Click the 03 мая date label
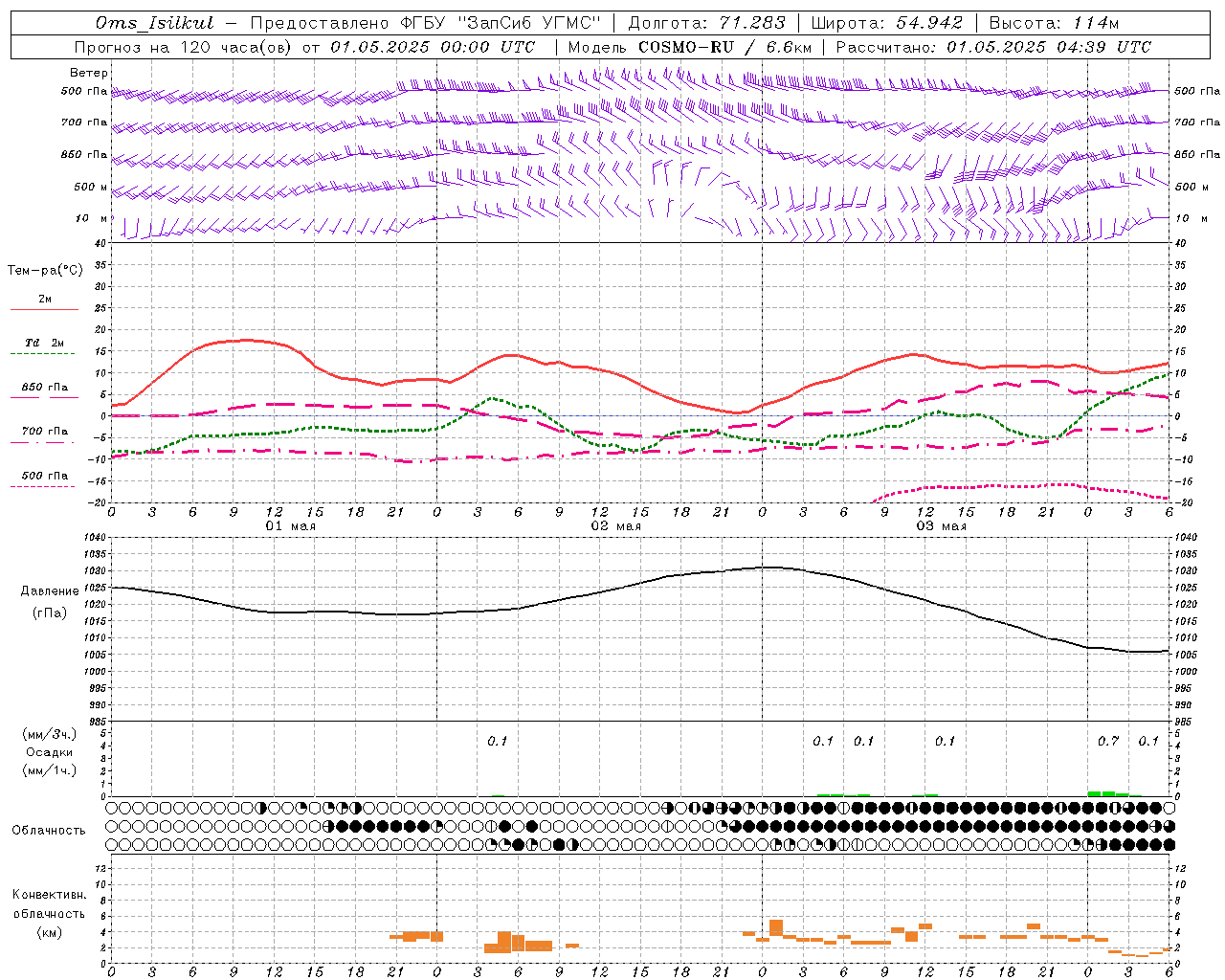This screenshot has width=1225, height=980. (x=942, y=526)
